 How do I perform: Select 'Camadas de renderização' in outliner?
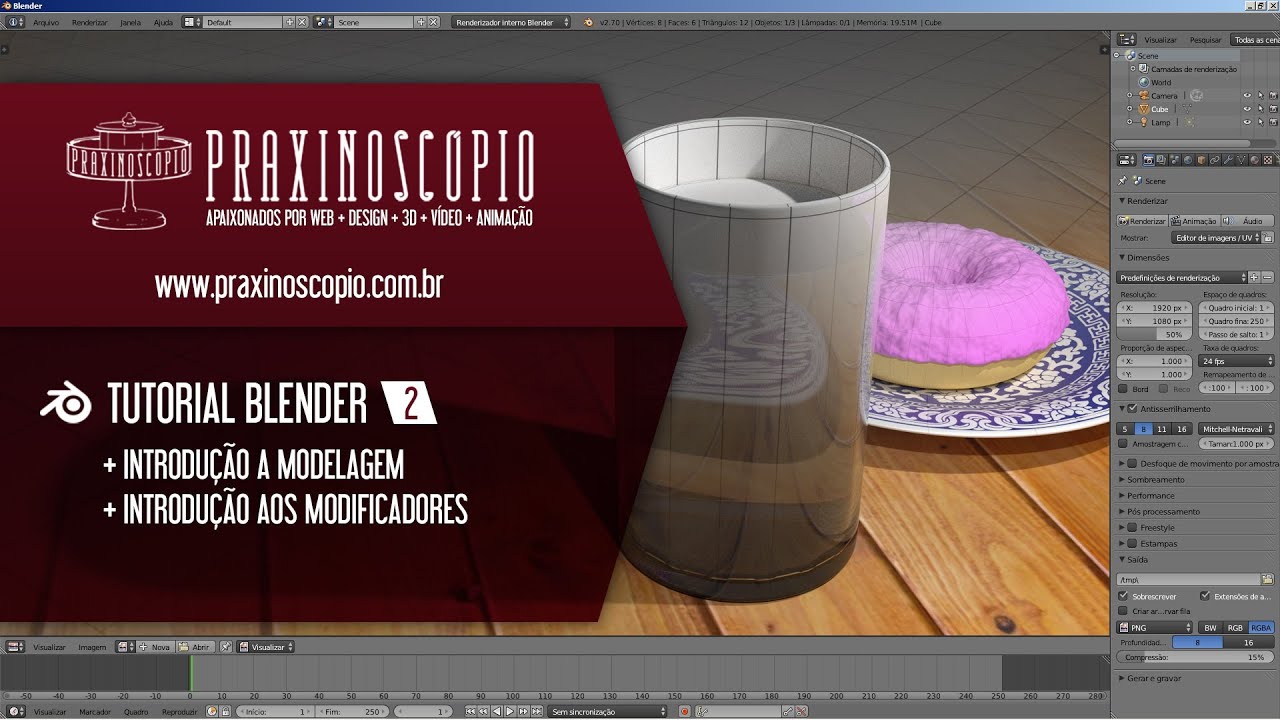[x=1192, y=69]
